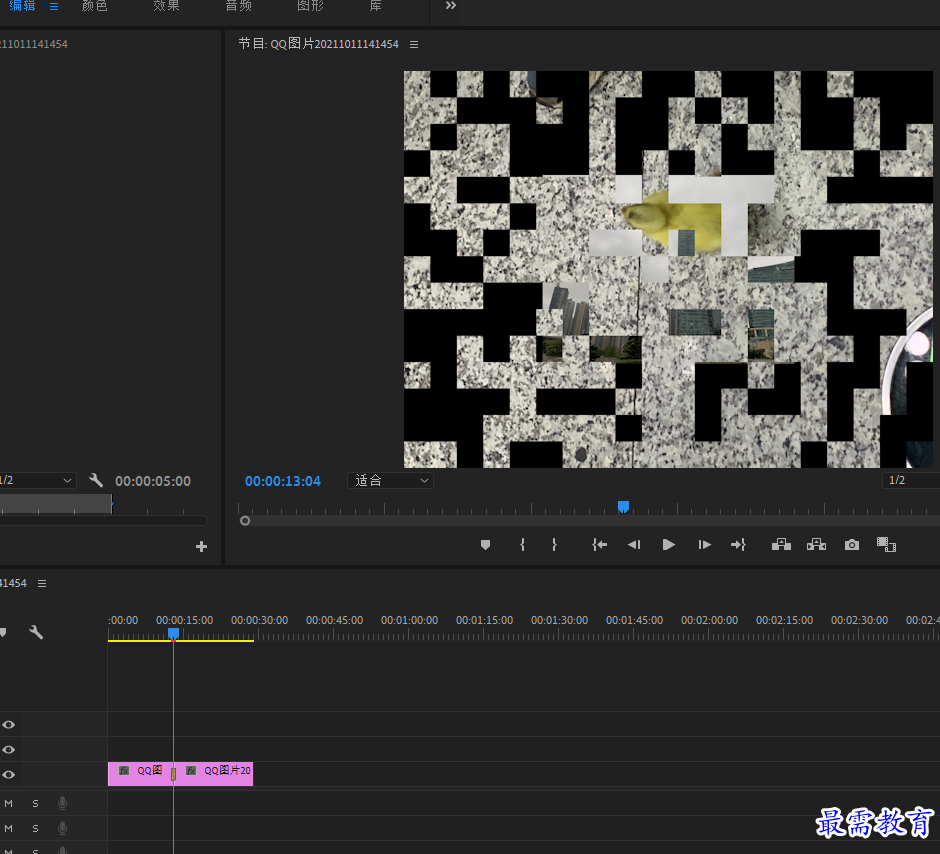
Task: Click the Mark In bracket button
Action: [x=523, y=545]
